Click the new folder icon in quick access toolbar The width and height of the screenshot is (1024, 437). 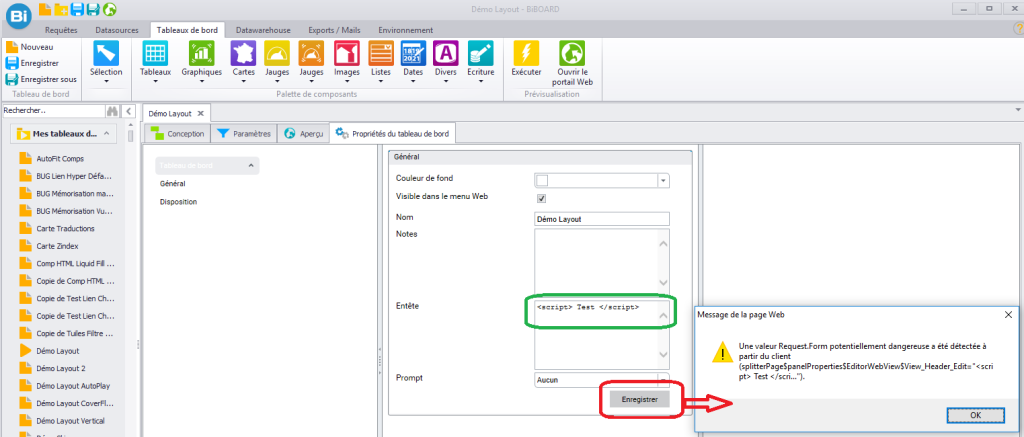(x=60, y=9)
